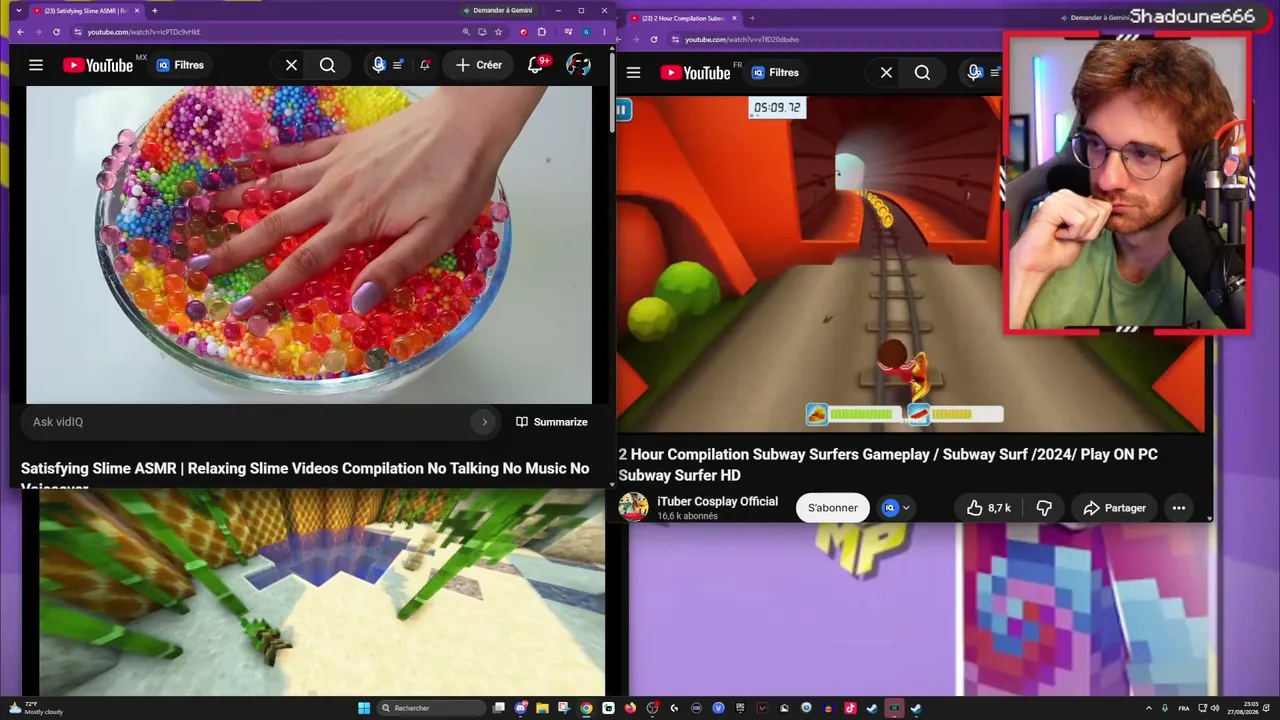Clear the search in the right YouTube window

(x=886, y=72)
